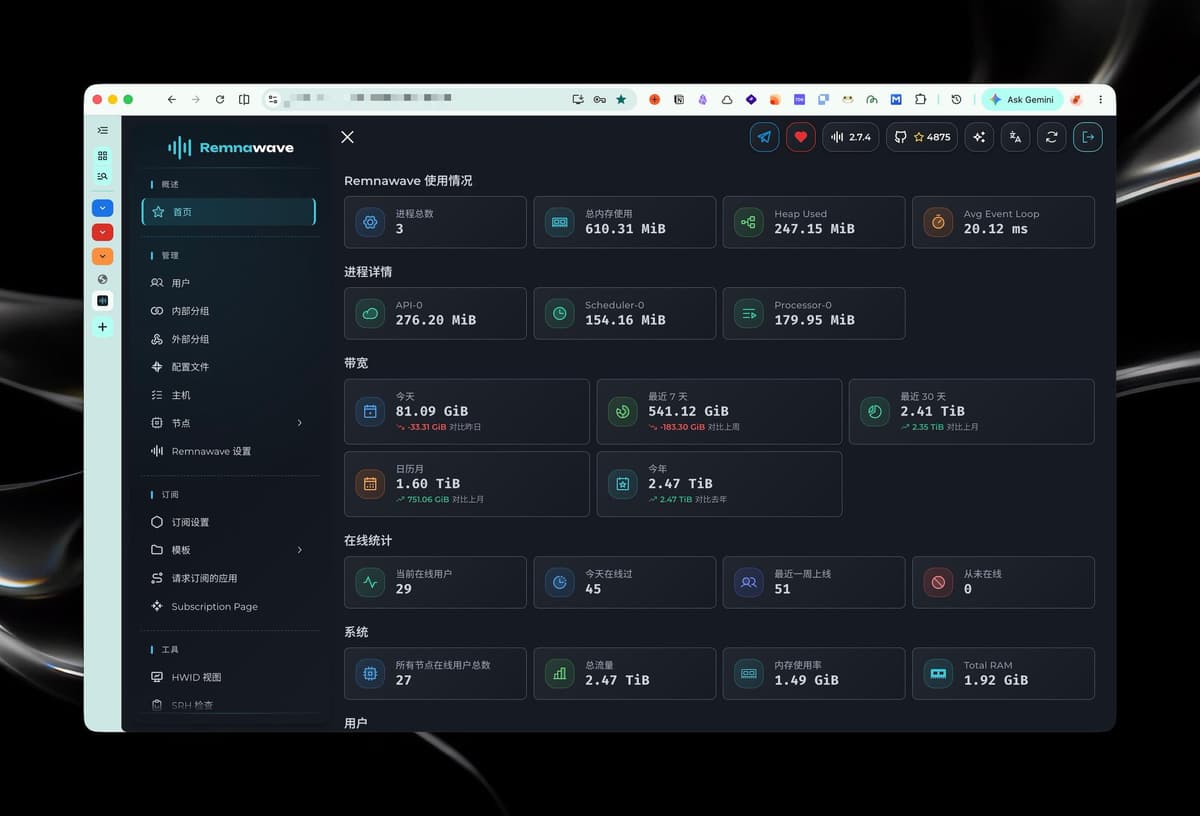Click the 今天在线过 clock icon

tap(560, 582)
